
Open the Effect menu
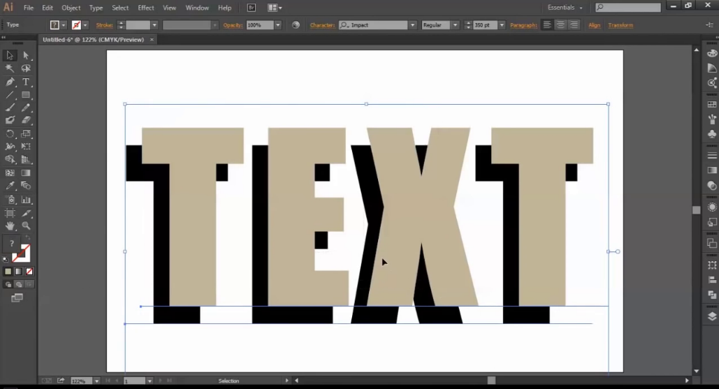pyautogui.click(x=146, y=8)
